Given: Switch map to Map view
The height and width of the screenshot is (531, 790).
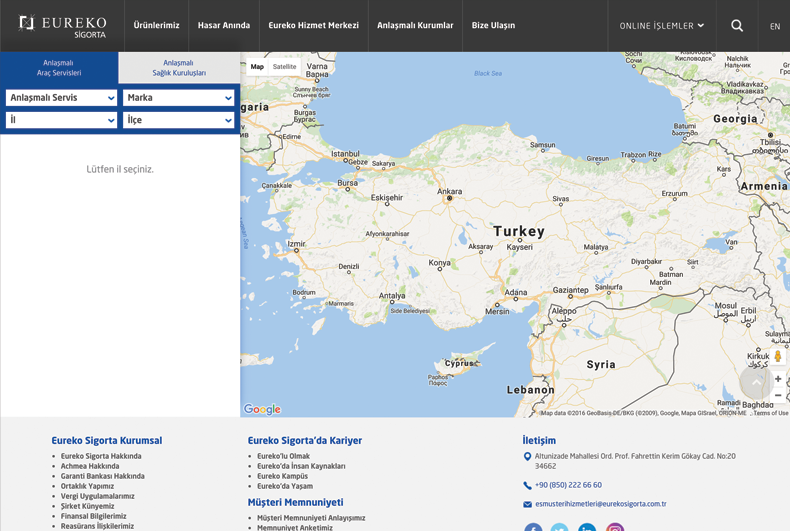Looking at the screenshot, I should click(x=257, y=67).
